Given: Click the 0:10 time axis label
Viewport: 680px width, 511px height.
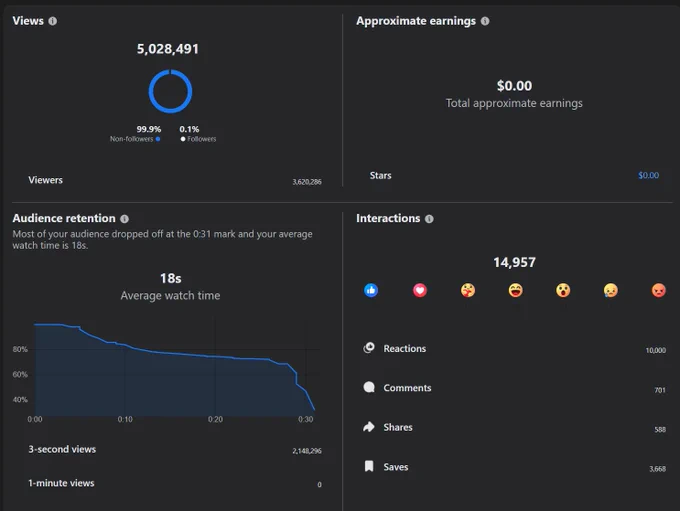Looking at the screenshot, I should 125,419.
